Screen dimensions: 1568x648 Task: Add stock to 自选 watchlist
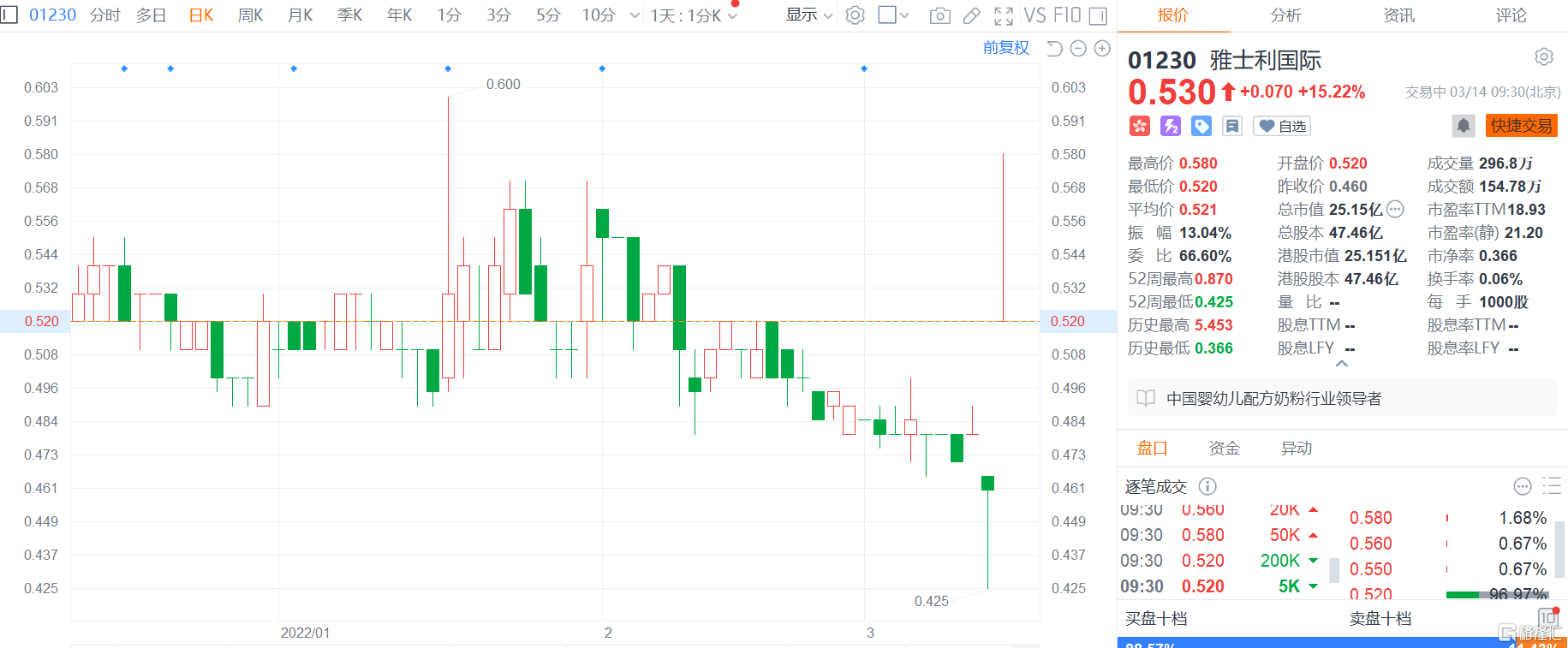tap(1282, 126)
